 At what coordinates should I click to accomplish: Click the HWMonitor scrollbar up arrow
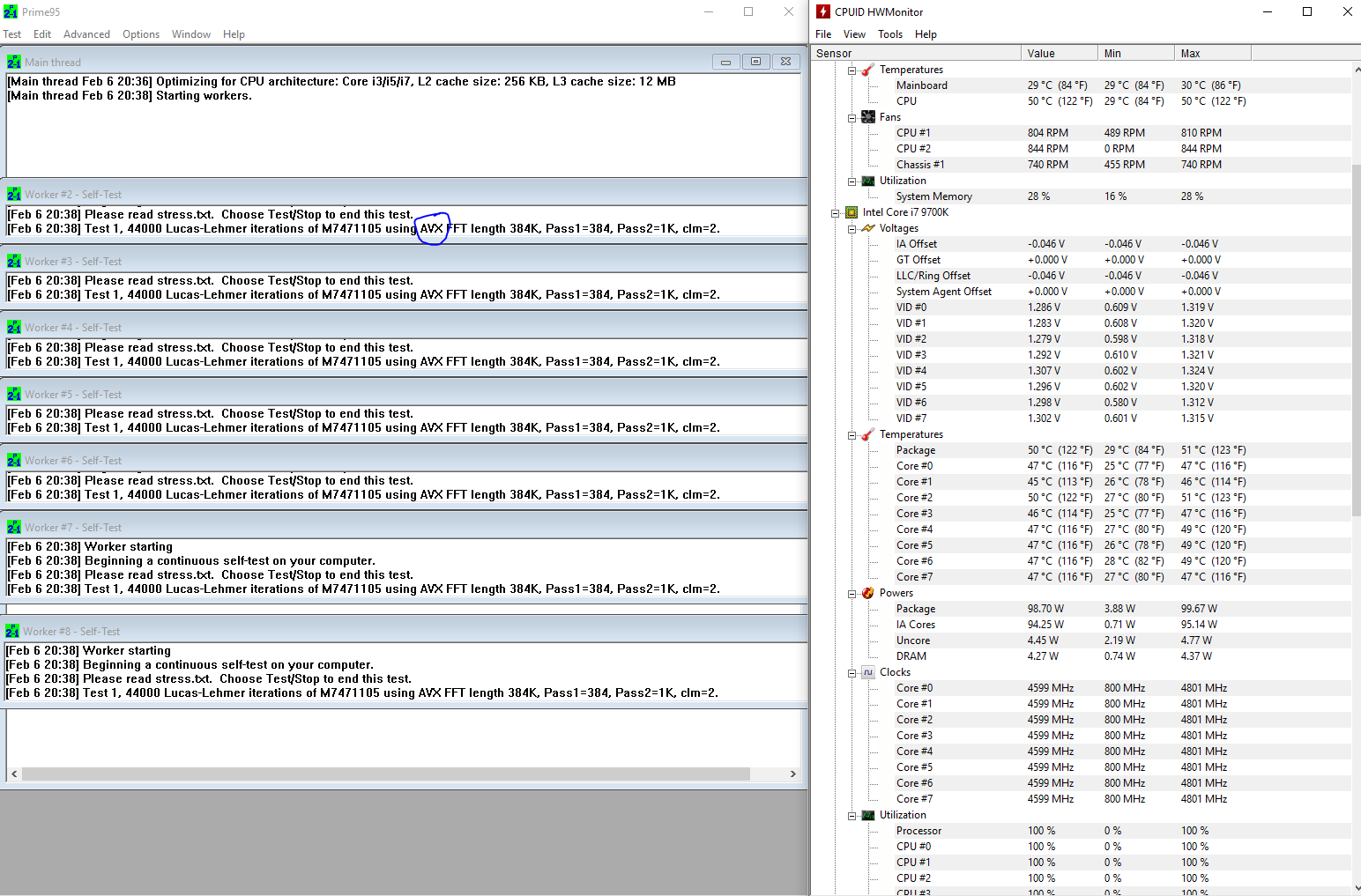coord(1356,69)
